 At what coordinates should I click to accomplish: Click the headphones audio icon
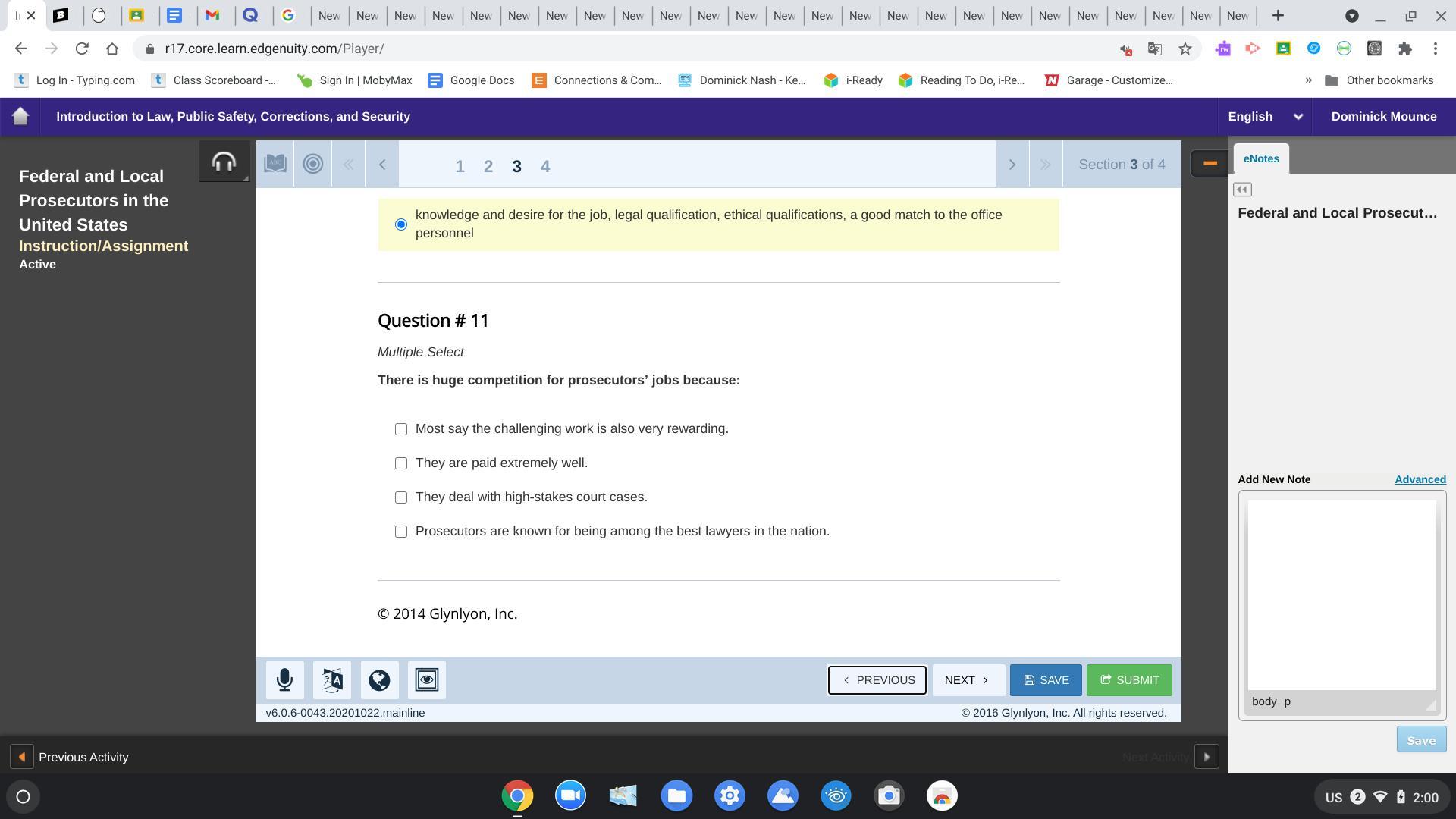(224, 162)
